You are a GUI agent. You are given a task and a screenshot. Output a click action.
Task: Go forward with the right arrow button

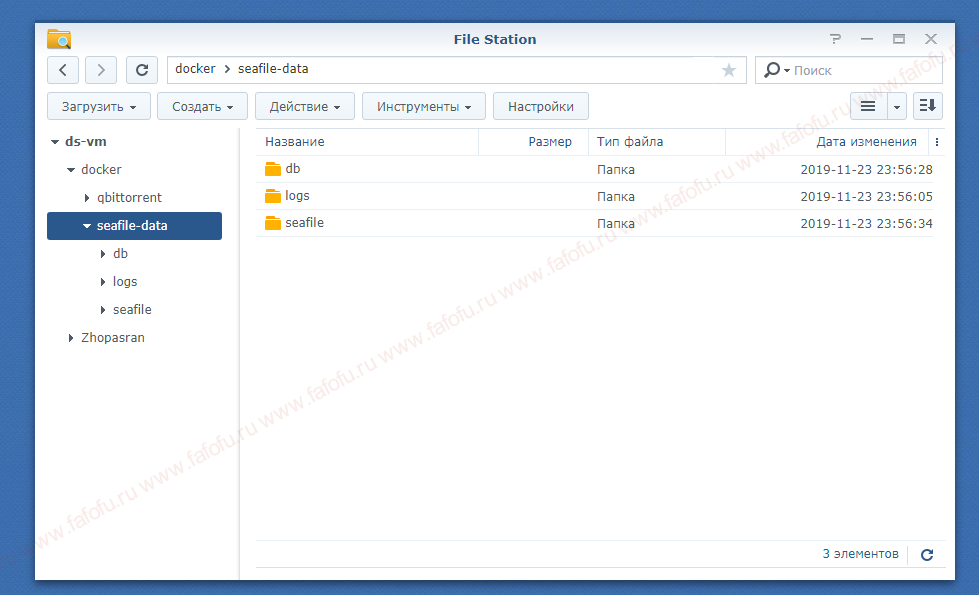pyautogui.click(x=101, y=70)
